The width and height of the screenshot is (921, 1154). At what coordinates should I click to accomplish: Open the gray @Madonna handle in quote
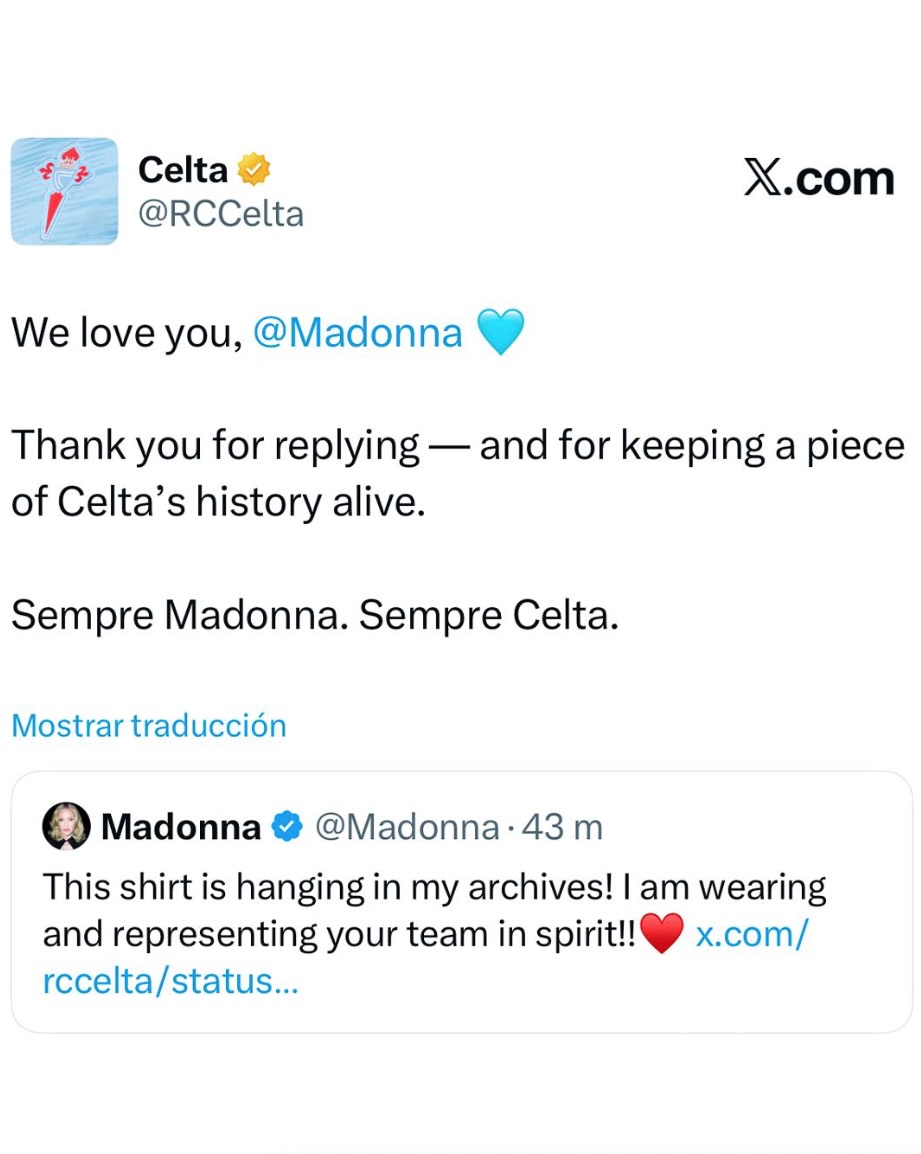click(x=406, y=827)
